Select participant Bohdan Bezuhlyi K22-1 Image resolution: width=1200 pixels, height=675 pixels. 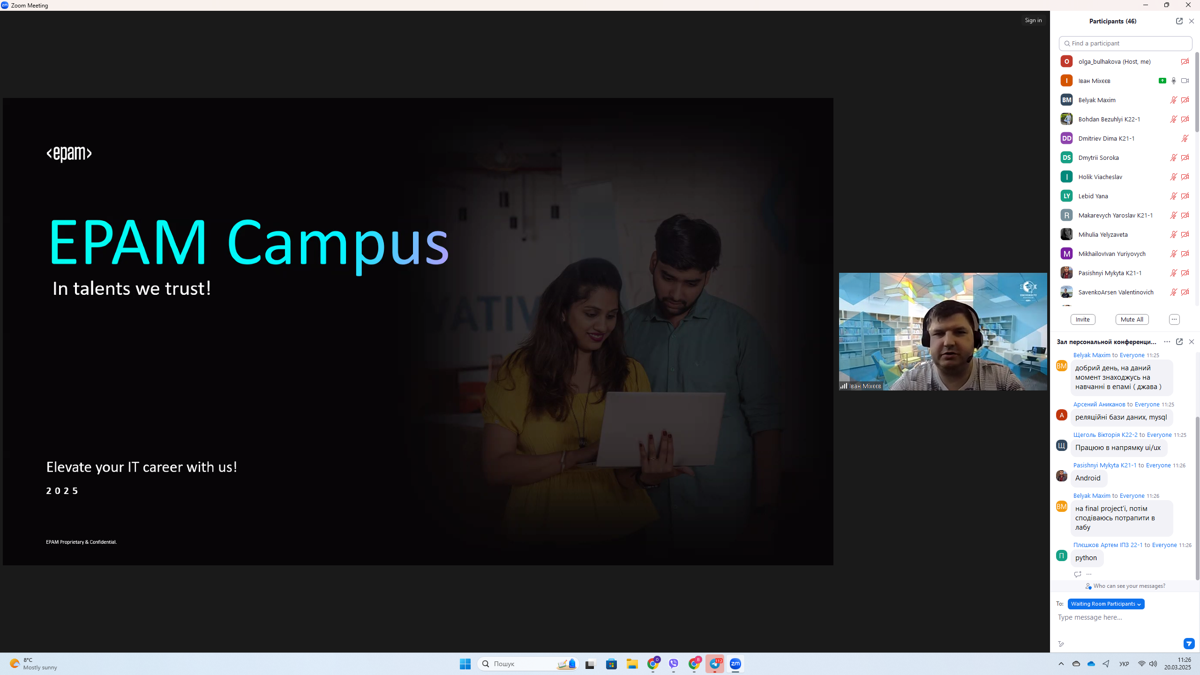(x=1125, y=119)
